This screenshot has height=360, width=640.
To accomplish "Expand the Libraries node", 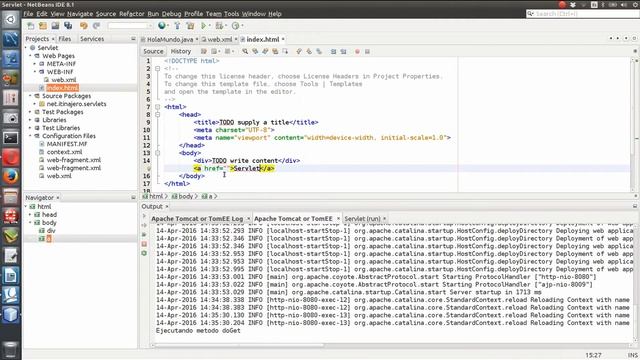I will click(x=31, y=120).
